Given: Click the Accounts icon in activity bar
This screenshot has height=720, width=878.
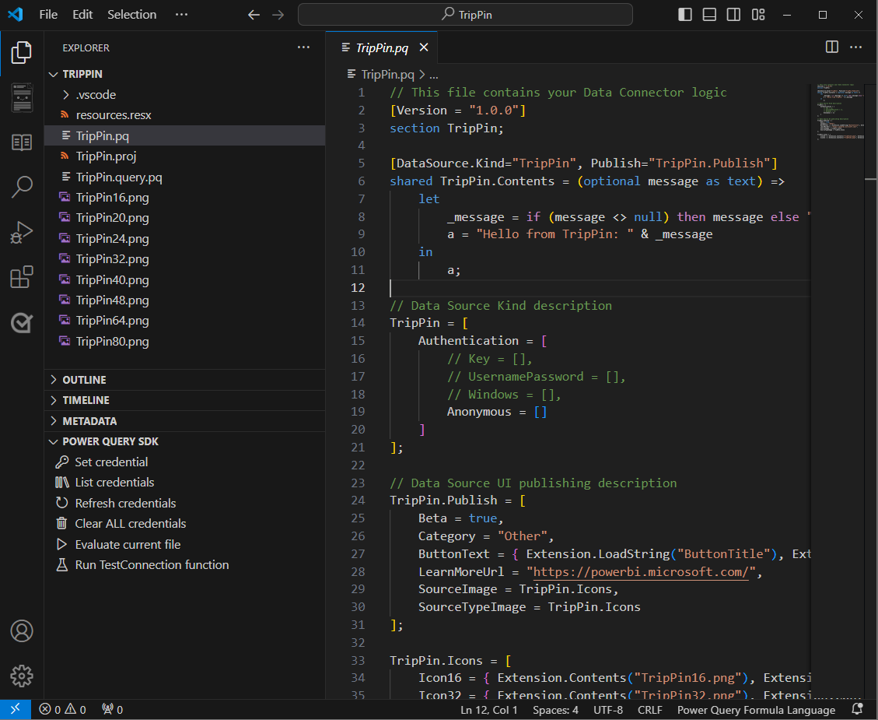Looking at the screenshot, I should 21,631.
